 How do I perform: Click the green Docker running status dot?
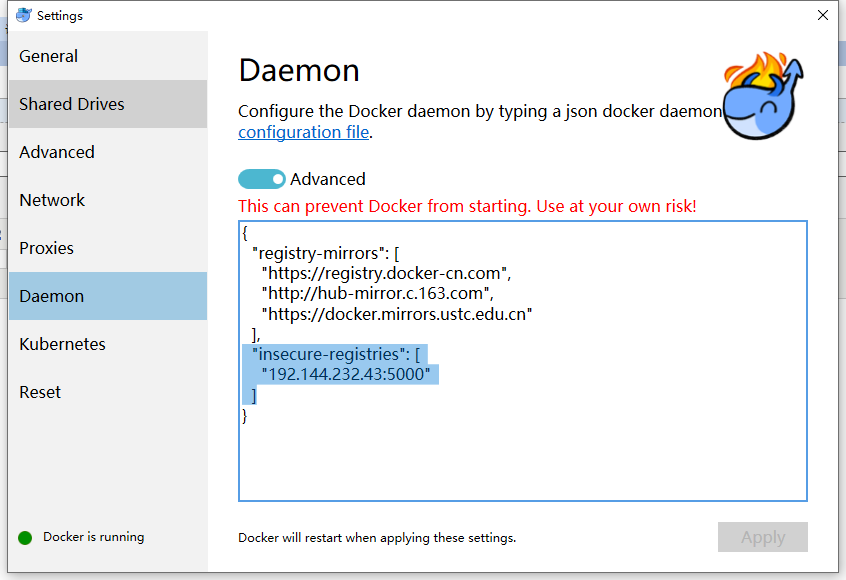(25, 537)
